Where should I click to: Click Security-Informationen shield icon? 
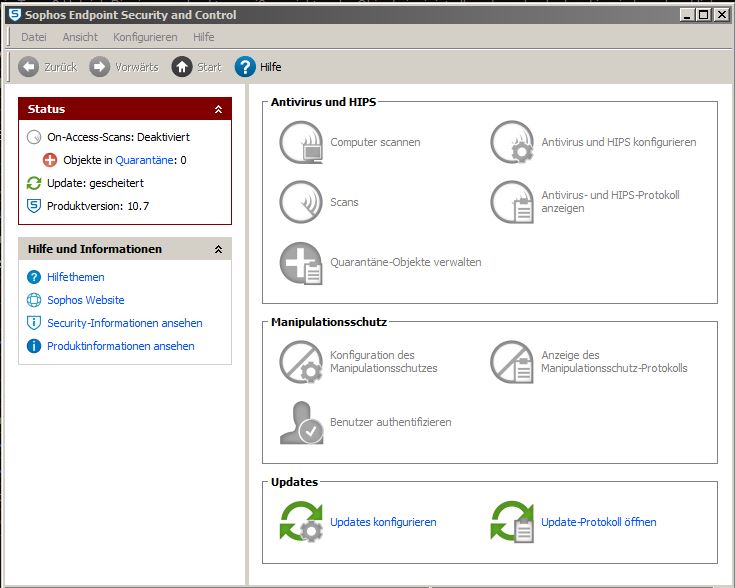point(34,323)
